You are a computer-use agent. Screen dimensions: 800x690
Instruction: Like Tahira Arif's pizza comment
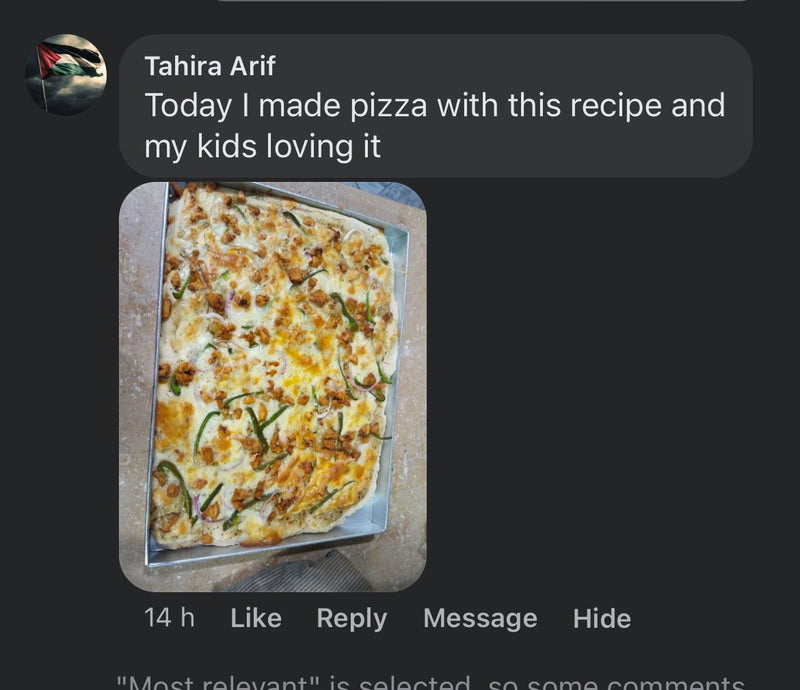click(x=256, y=619)
